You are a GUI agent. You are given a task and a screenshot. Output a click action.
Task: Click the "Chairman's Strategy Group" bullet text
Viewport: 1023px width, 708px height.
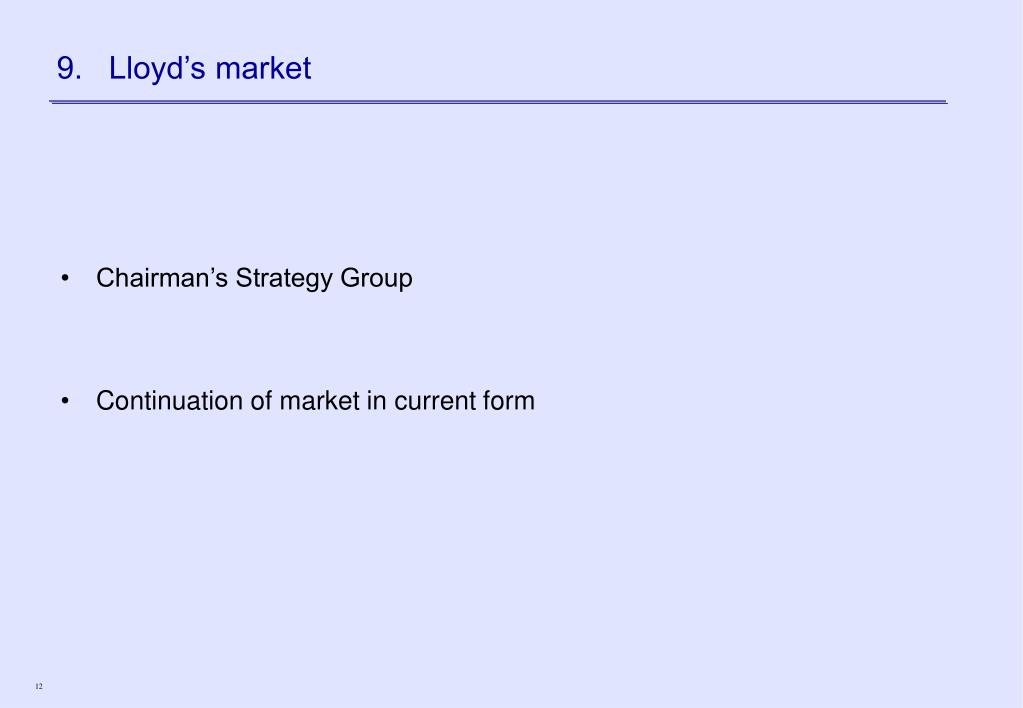(254, 279)
